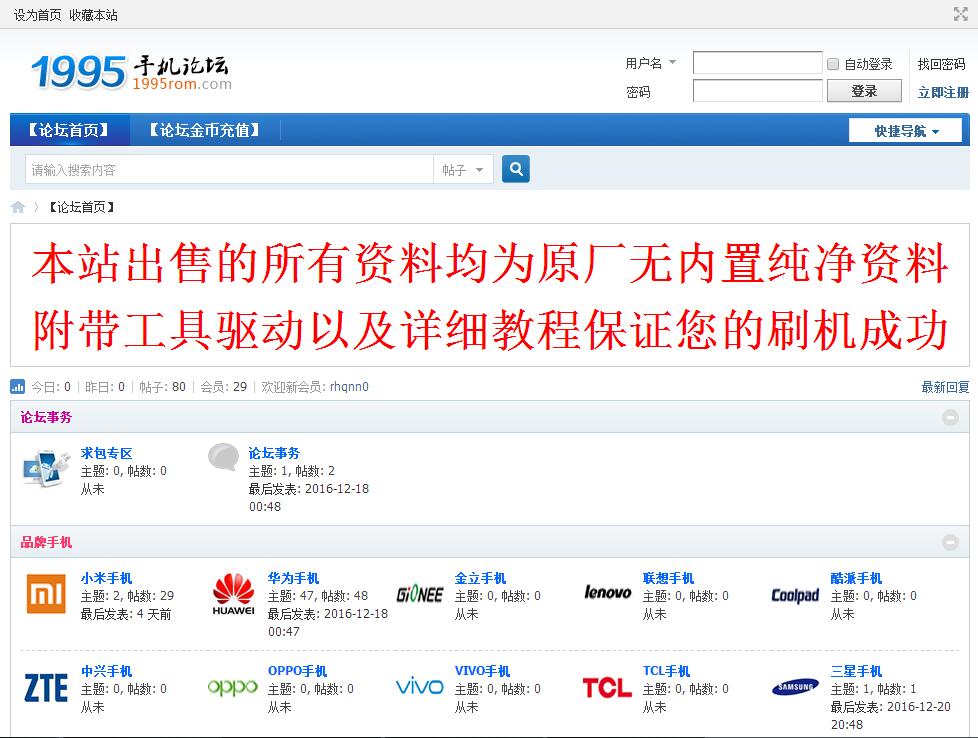
Task: Open the 【论坛金币充值】 navigation tab
Action: (x=205, y=130)
